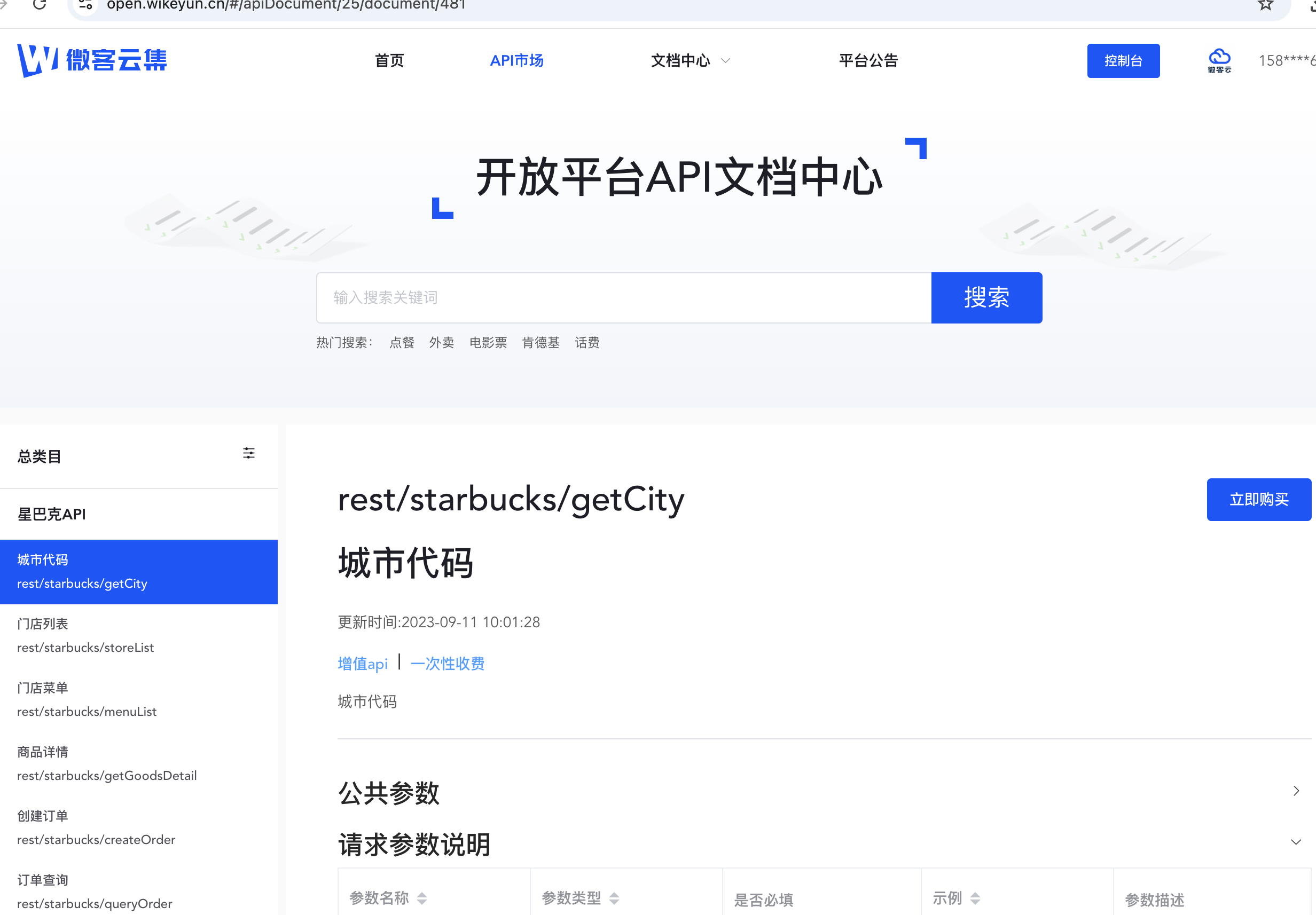
Task: Click the 微客云 cloud avatar icon
Action: [1219, 60]
